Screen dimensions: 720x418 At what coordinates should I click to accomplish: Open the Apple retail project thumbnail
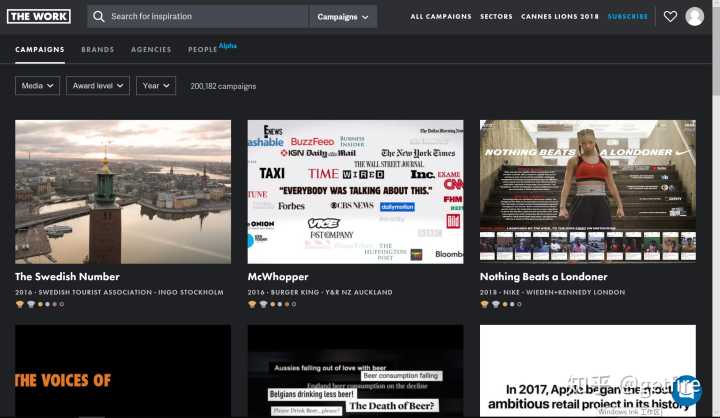click(588, 371)
